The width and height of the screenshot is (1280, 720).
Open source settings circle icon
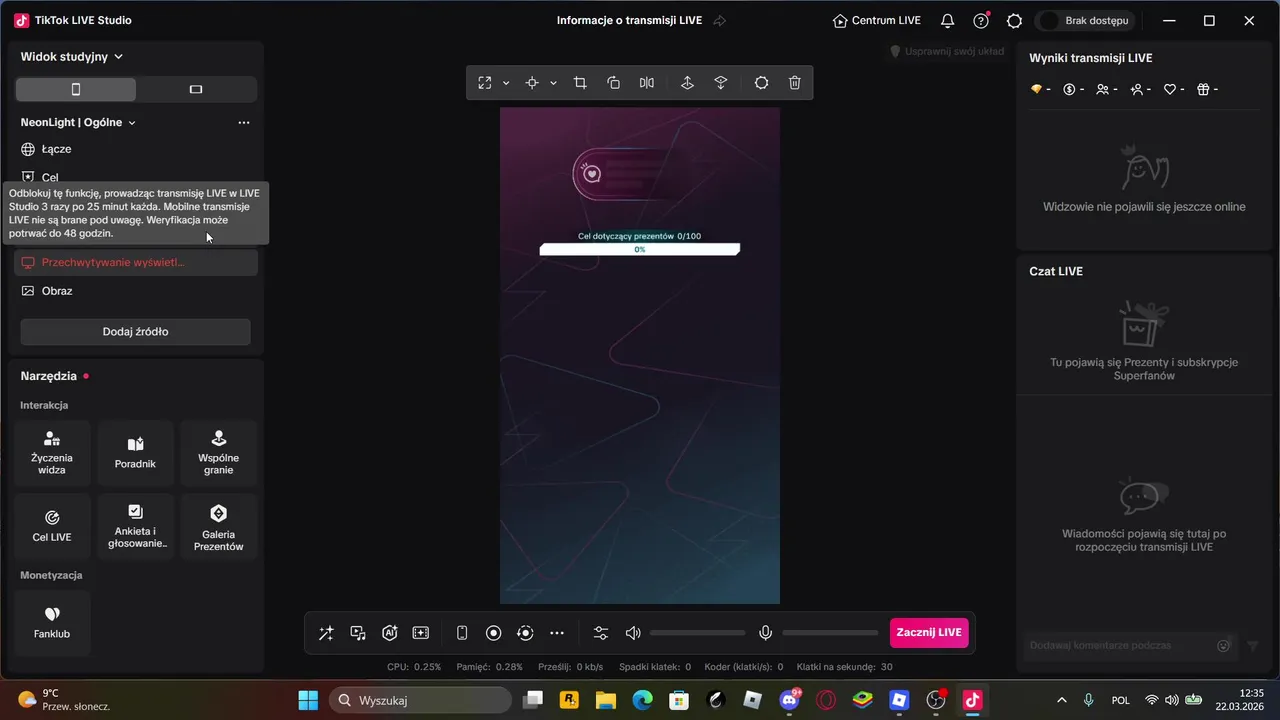click(x=761, y=83)
